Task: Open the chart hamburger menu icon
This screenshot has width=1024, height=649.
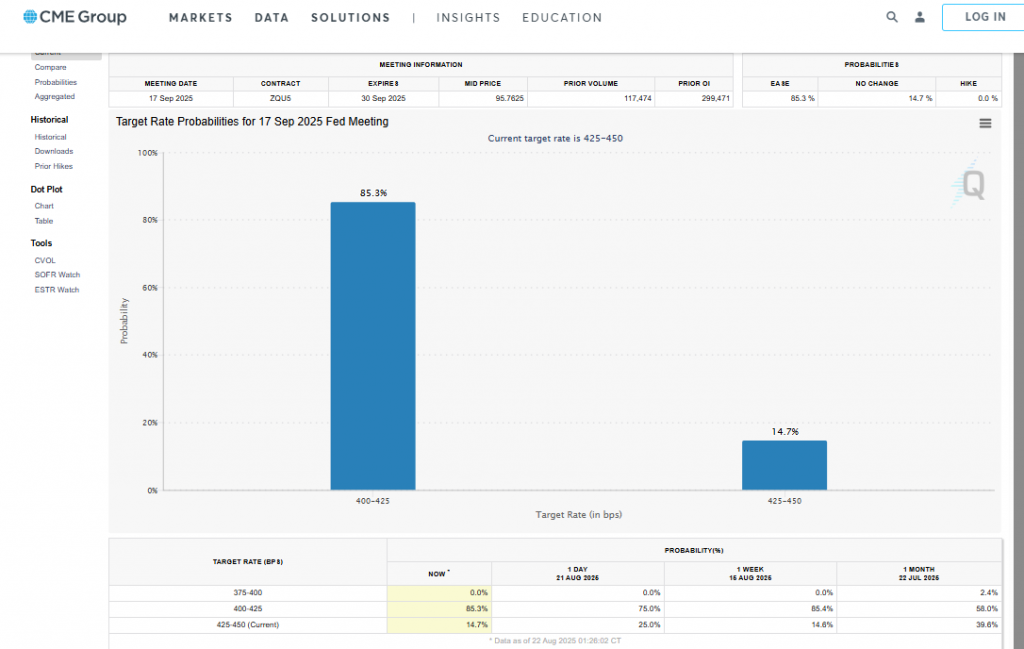Action: (x=985, y=123)
